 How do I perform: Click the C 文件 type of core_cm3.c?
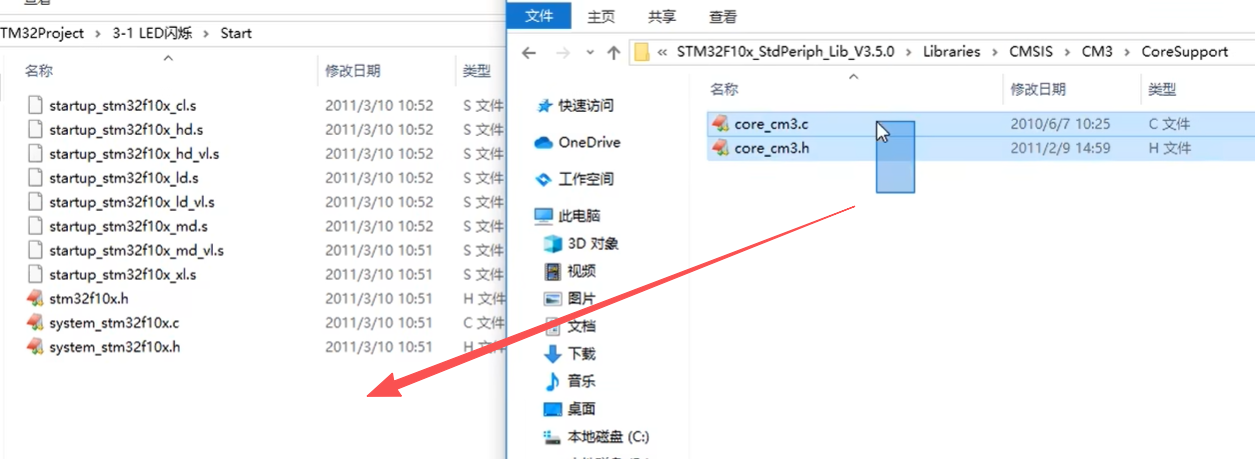(x=1170, y=124)
